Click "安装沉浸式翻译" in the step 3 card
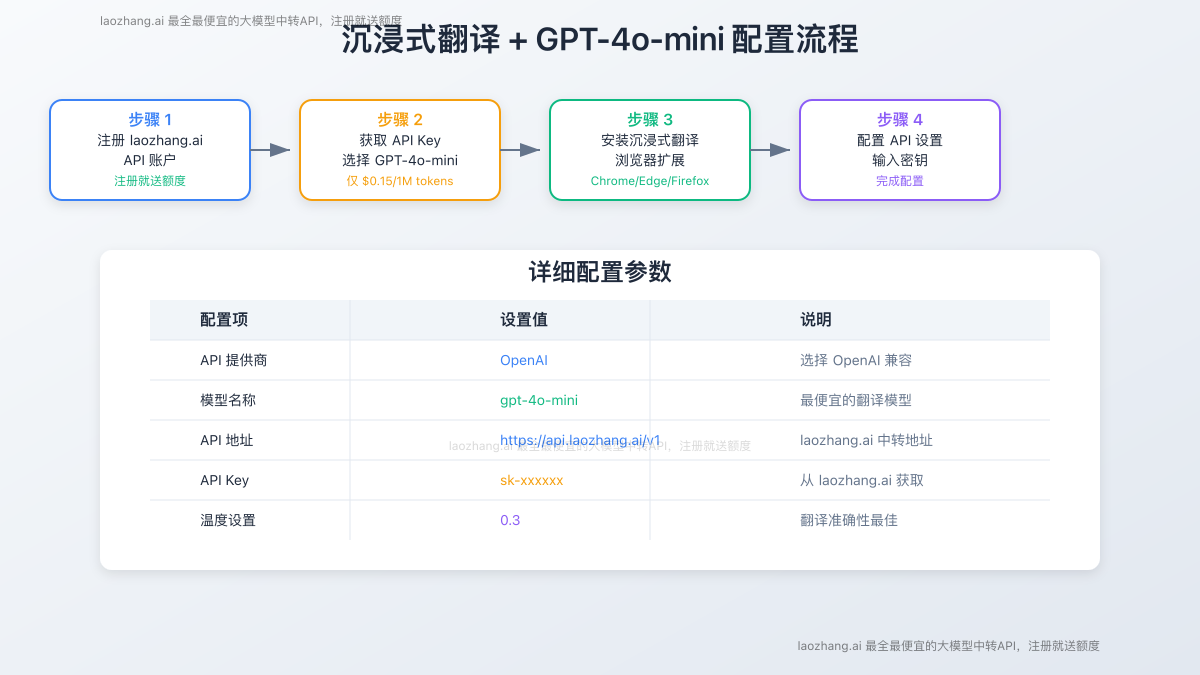The width and height of the screenshot is (1200, 675). [x=650, y=140]
